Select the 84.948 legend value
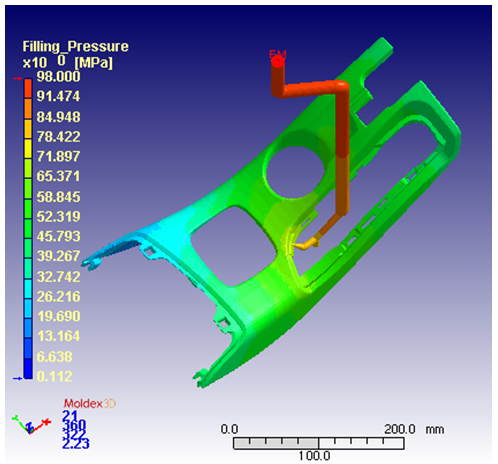This screenshot has height=464, width=498. pyautogui.click(x=58, y=117)
